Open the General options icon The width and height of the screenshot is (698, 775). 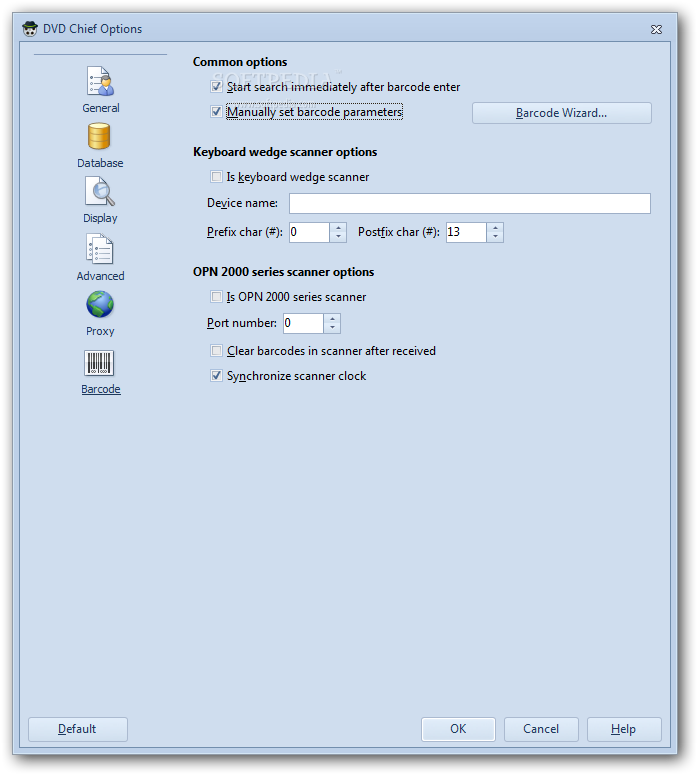(x=100, y=82)
